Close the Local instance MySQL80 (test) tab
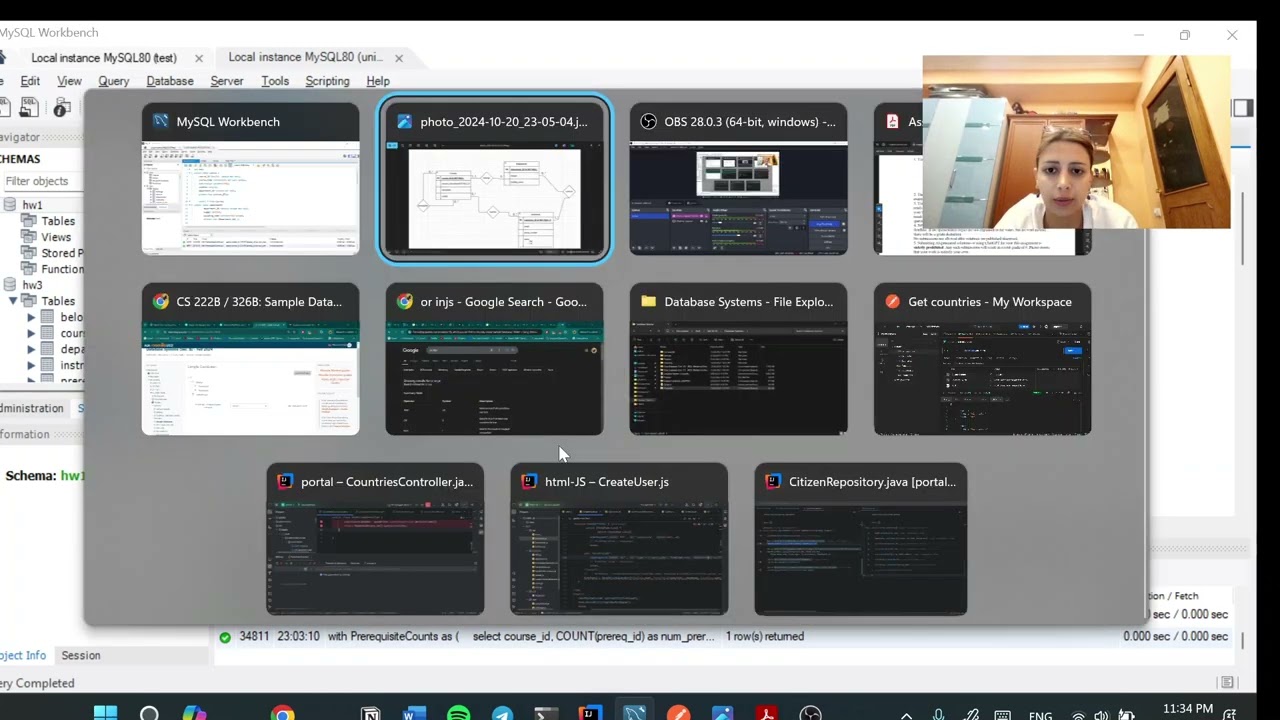 [199, 59]
